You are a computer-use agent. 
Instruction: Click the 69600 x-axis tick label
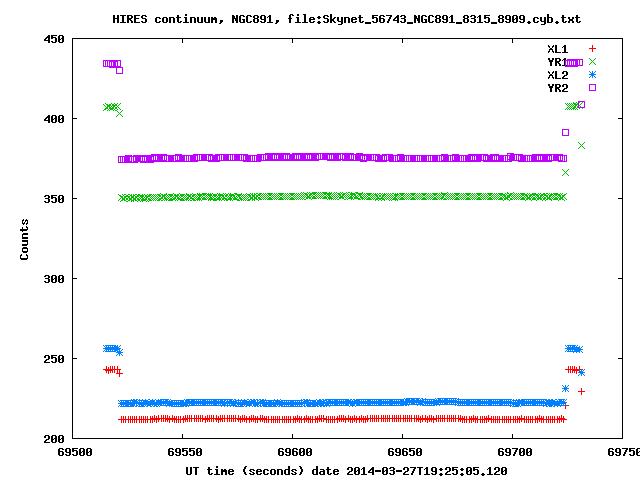295,452
